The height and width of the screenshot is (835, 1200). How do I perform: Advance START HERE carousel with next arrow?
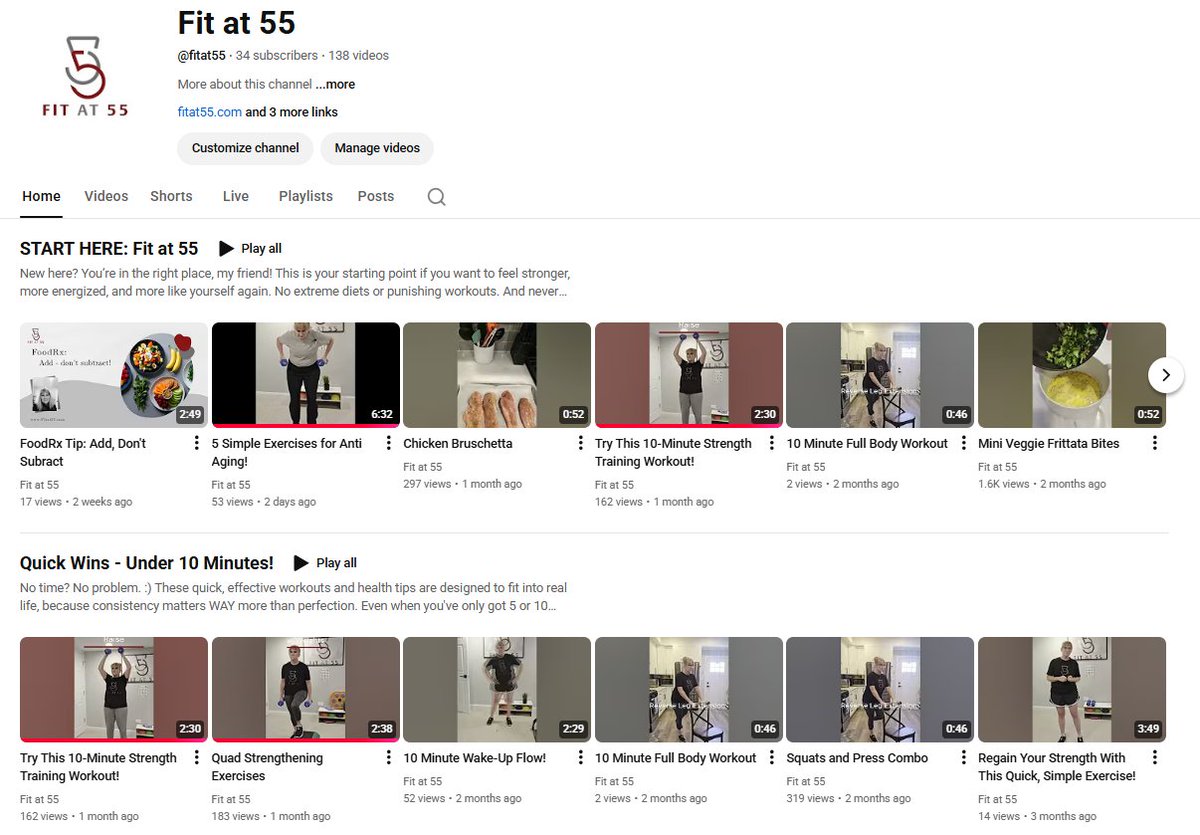1166,375
